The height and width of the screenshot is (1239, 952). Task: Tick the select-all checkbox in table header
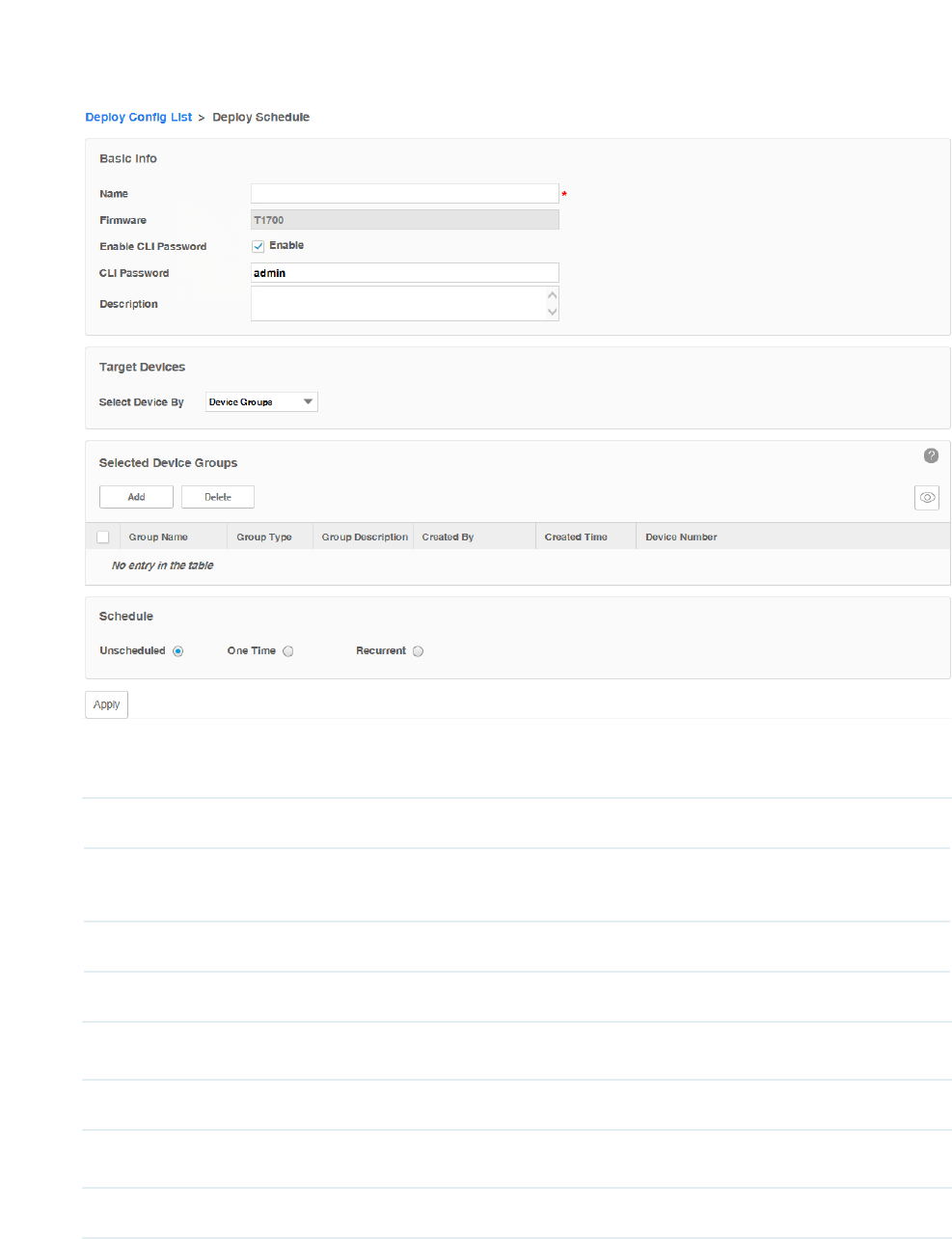click(103, 537)
